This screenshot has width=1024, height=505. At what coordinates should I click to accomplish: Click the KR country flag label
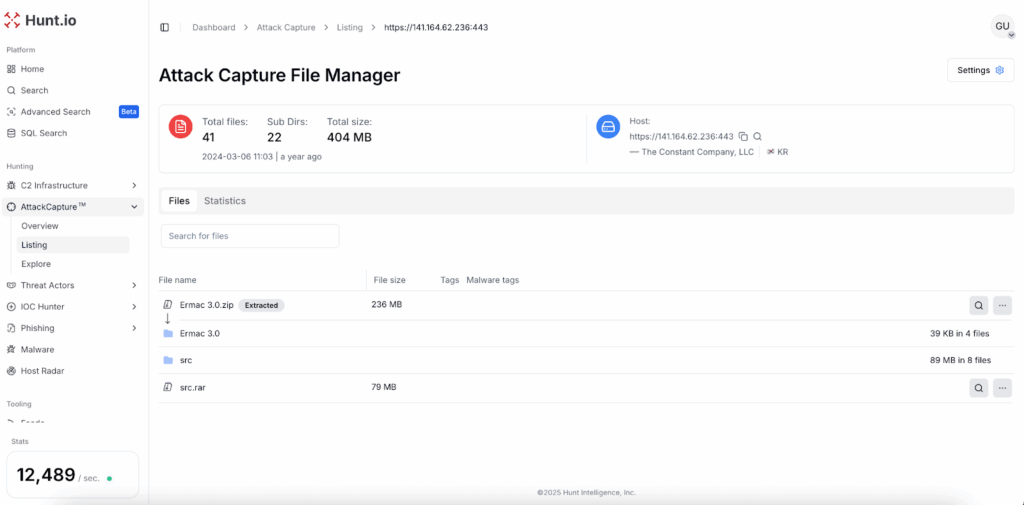pos(778,152)
